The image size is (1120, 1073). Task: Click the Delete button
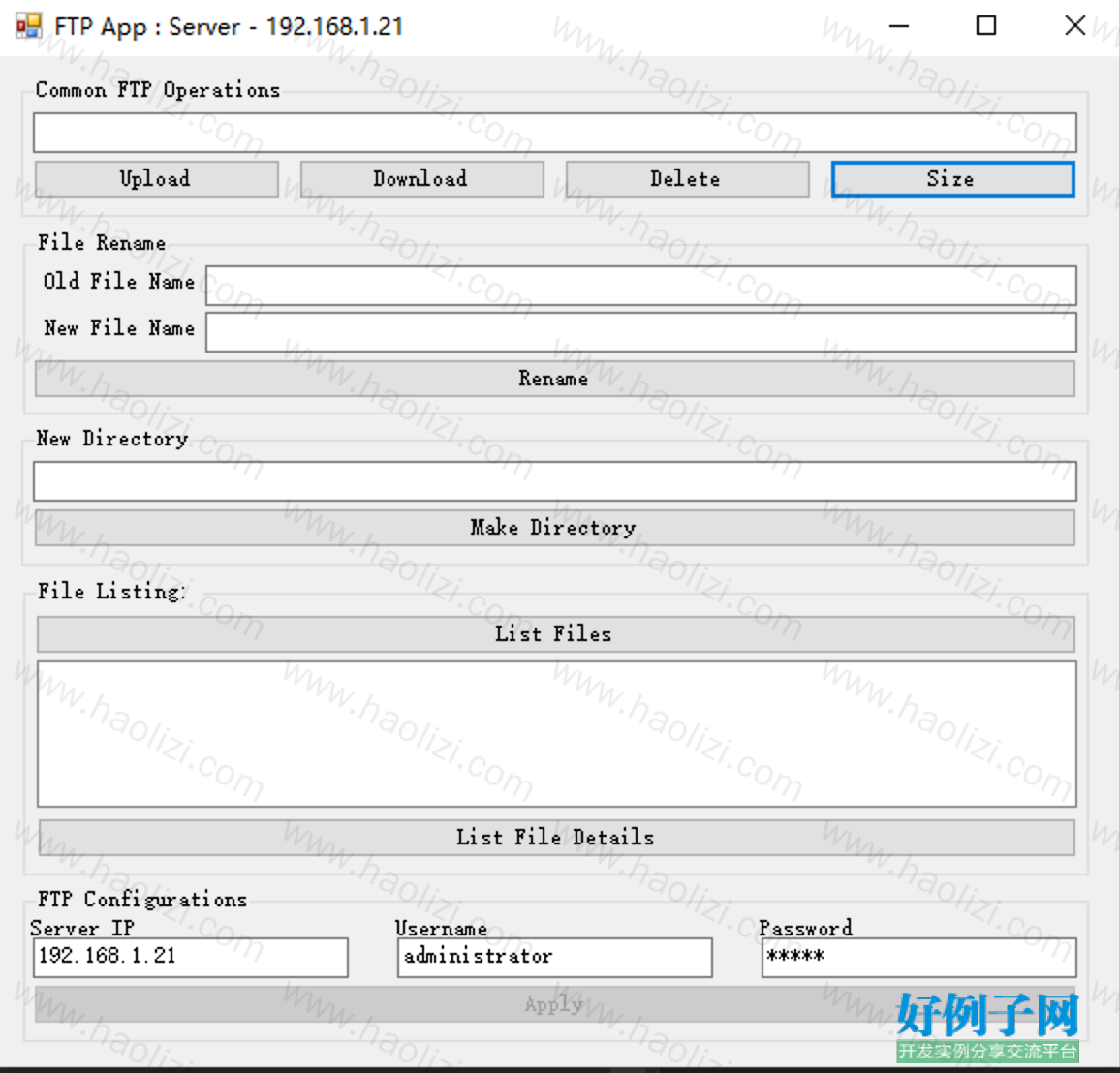[x=687, y=178]
